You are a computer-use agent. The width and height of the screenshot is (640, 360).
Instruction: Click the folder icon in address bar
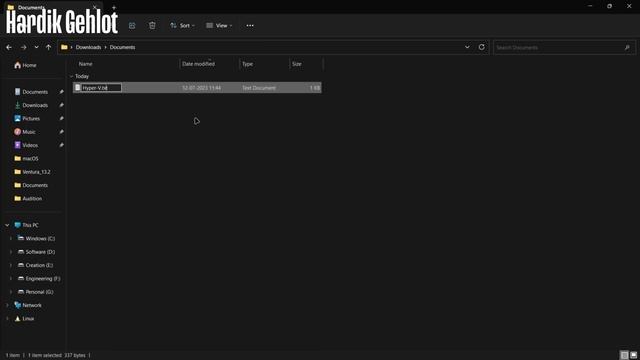tap(64, 47)
